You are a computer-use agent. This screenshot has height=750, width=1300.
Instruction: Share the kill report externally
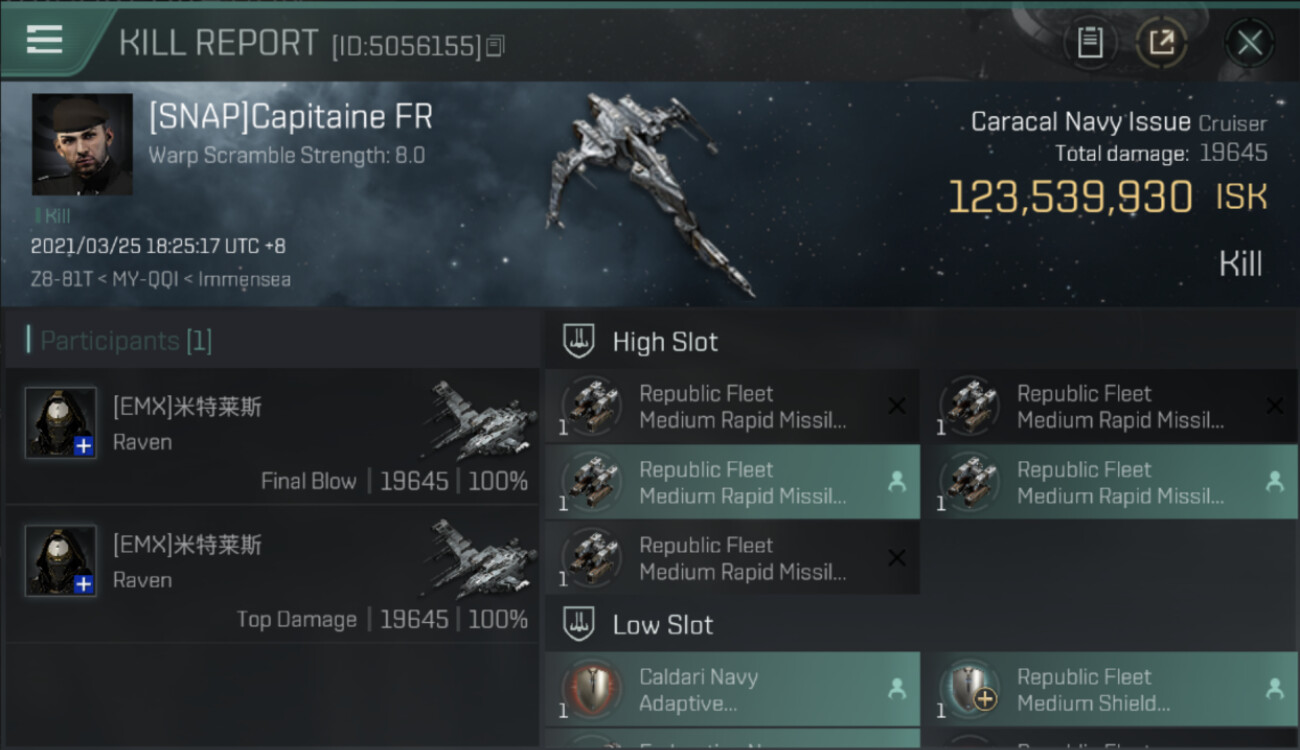tap(1161, 43)
